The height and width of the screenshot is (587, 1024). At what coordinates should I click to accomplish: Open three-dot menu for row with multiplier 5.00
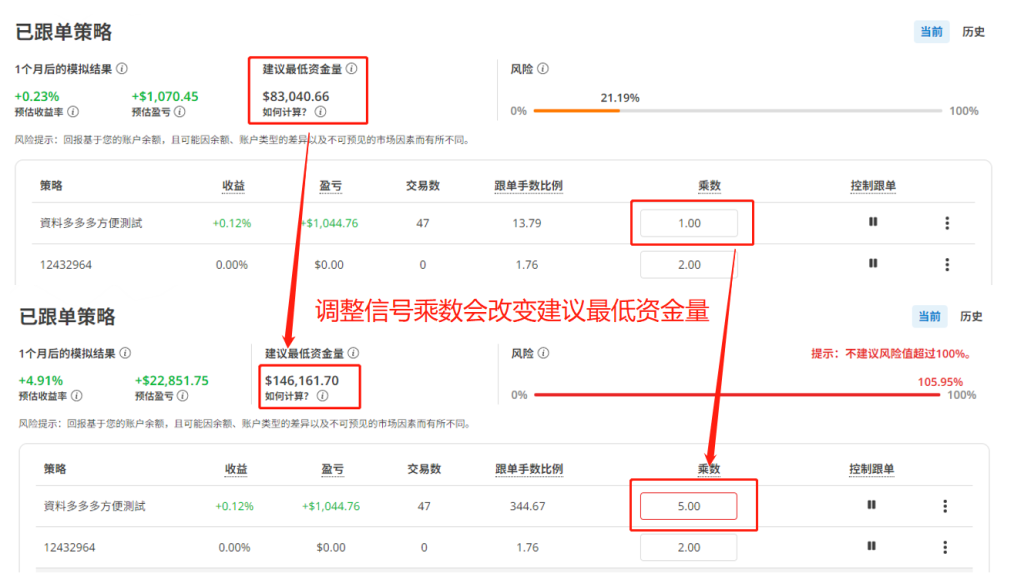tap(945, 506)
